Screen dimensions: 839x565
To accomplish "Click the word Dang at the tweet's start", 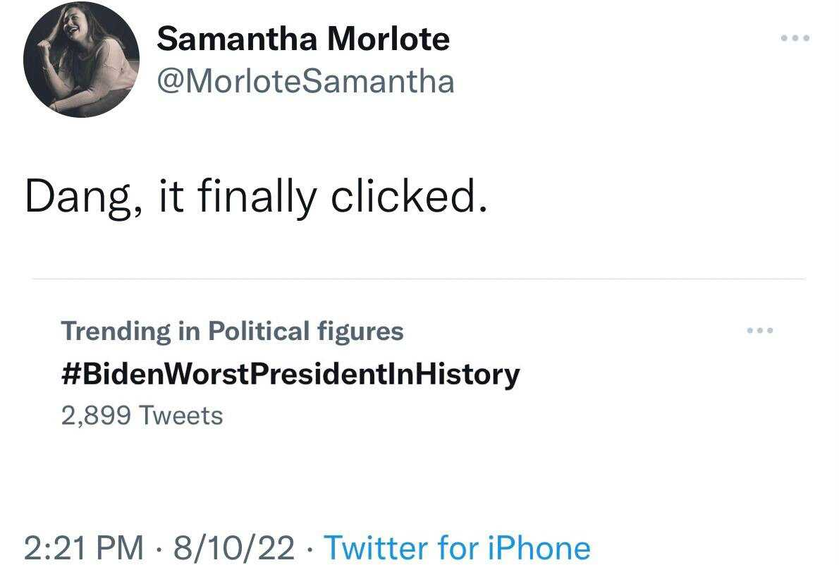I will 82,197.
